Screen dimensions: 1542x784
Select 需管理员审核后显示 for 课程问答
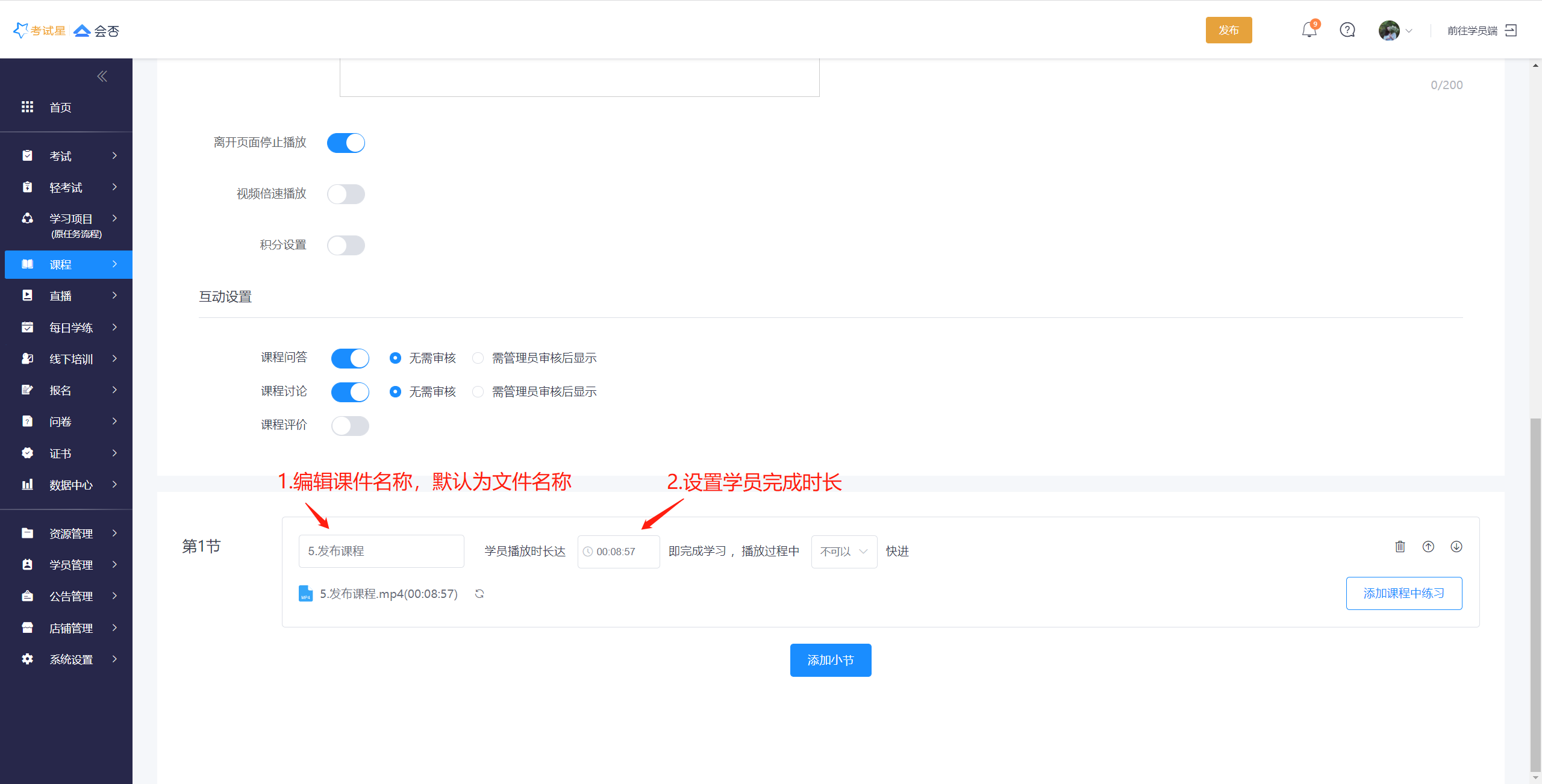(x=478, y=358)
